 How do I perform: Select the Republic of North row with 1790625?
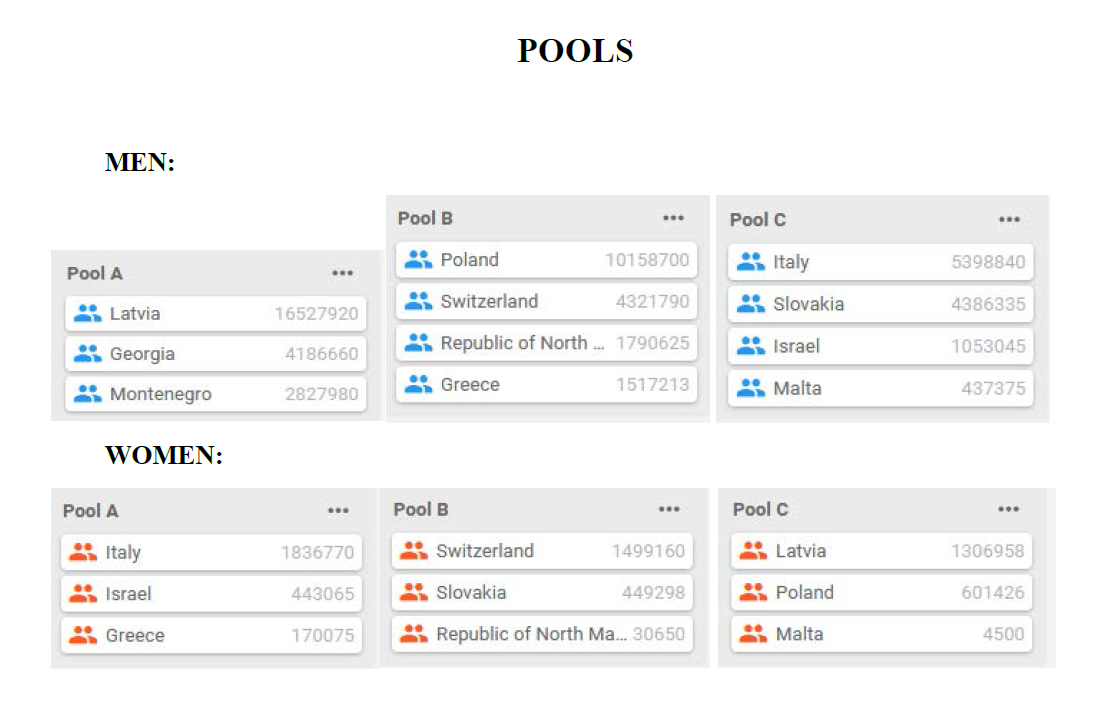click(x=546, y=343)
